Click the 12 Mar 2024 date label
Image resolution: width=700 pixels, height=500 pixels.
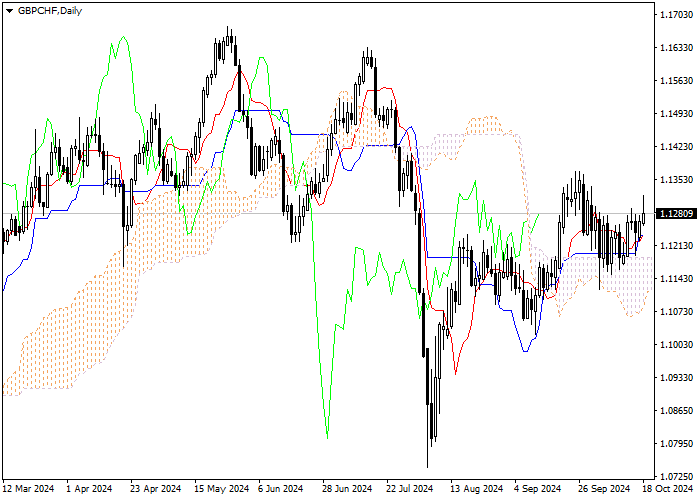(29, 489)
